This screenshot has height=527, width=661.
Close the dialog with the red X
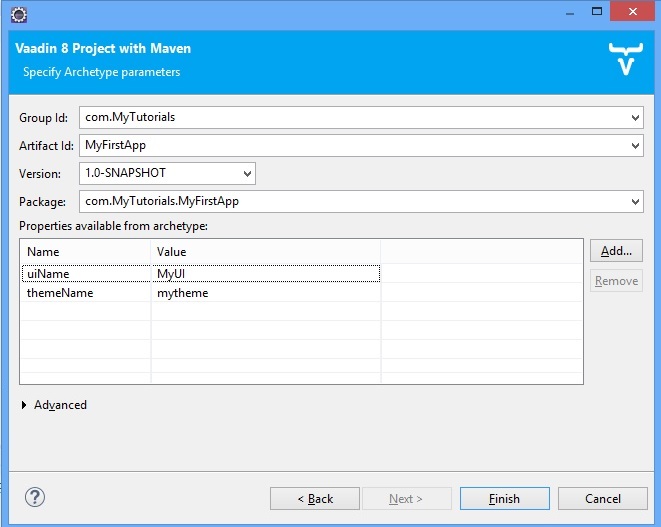[x=632, y=11]
